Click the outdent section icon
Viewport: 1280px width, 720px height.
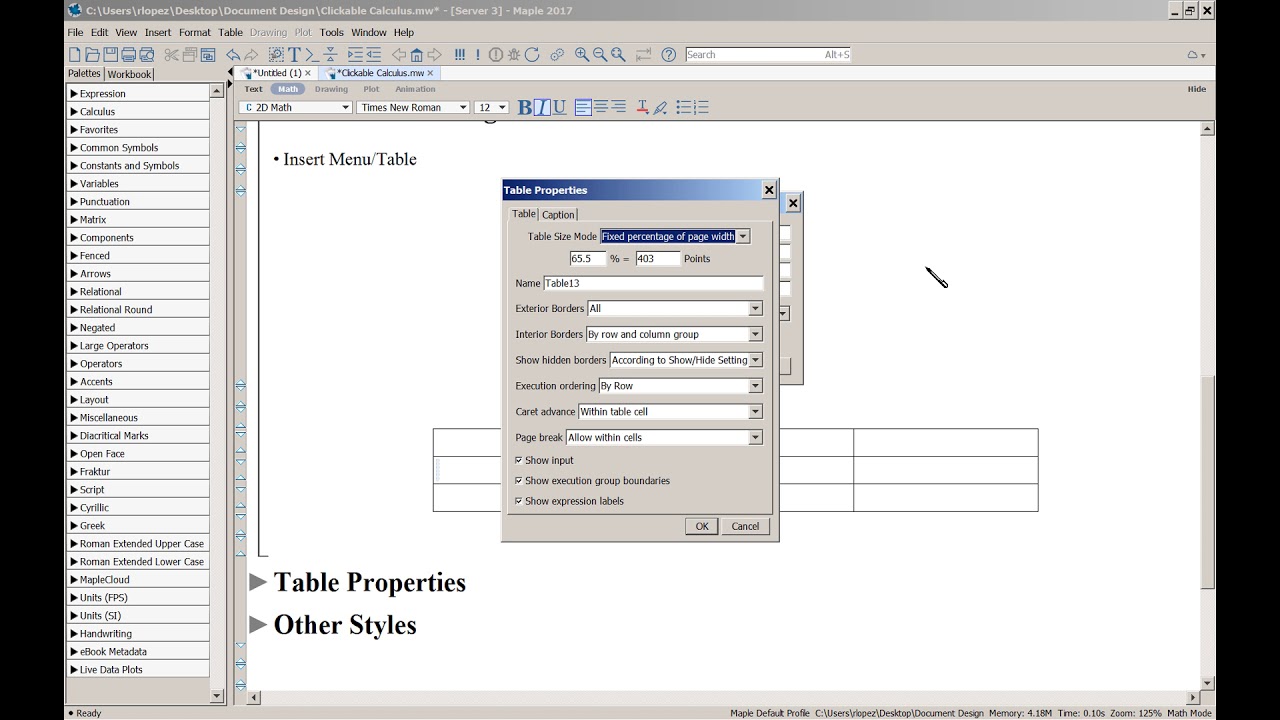click(x=373, y=55)
